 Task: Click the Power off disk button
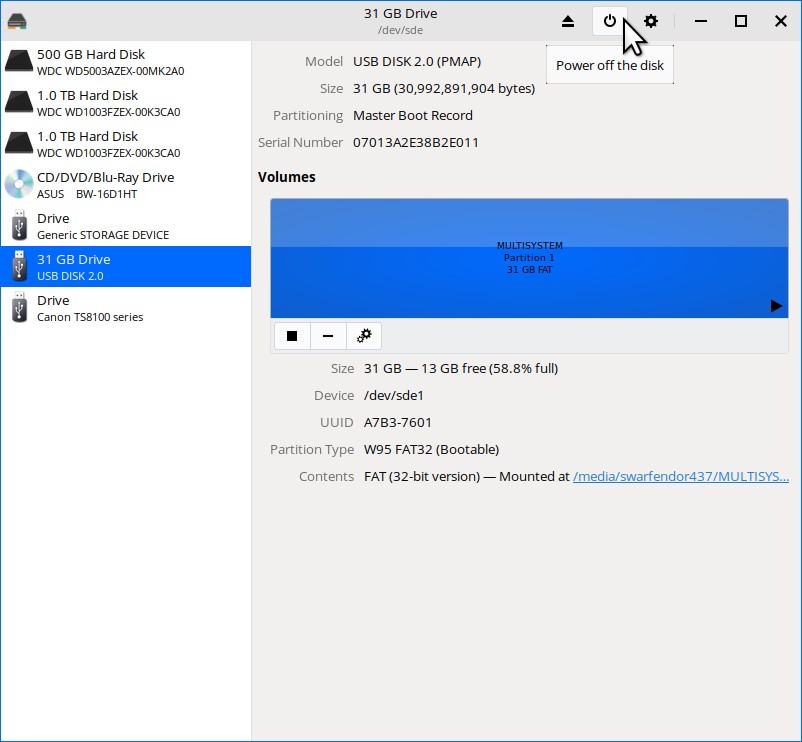tap(609, 21)
